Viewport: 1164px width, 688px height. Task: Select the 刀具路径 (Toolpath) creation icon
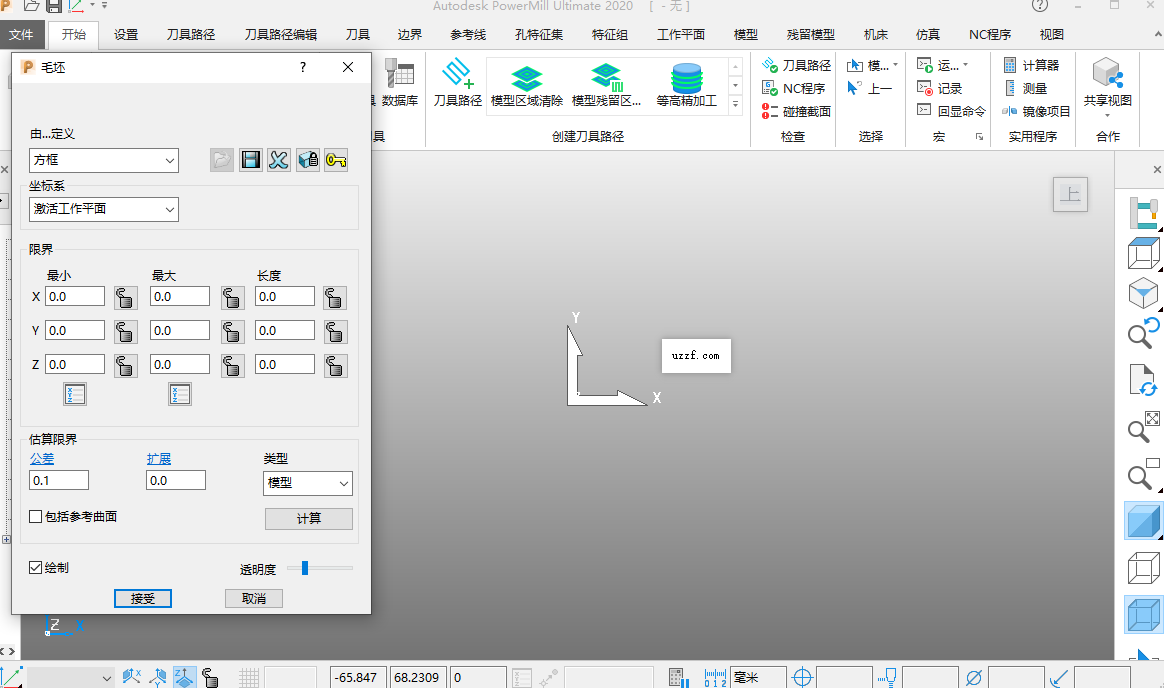[457, 84]
